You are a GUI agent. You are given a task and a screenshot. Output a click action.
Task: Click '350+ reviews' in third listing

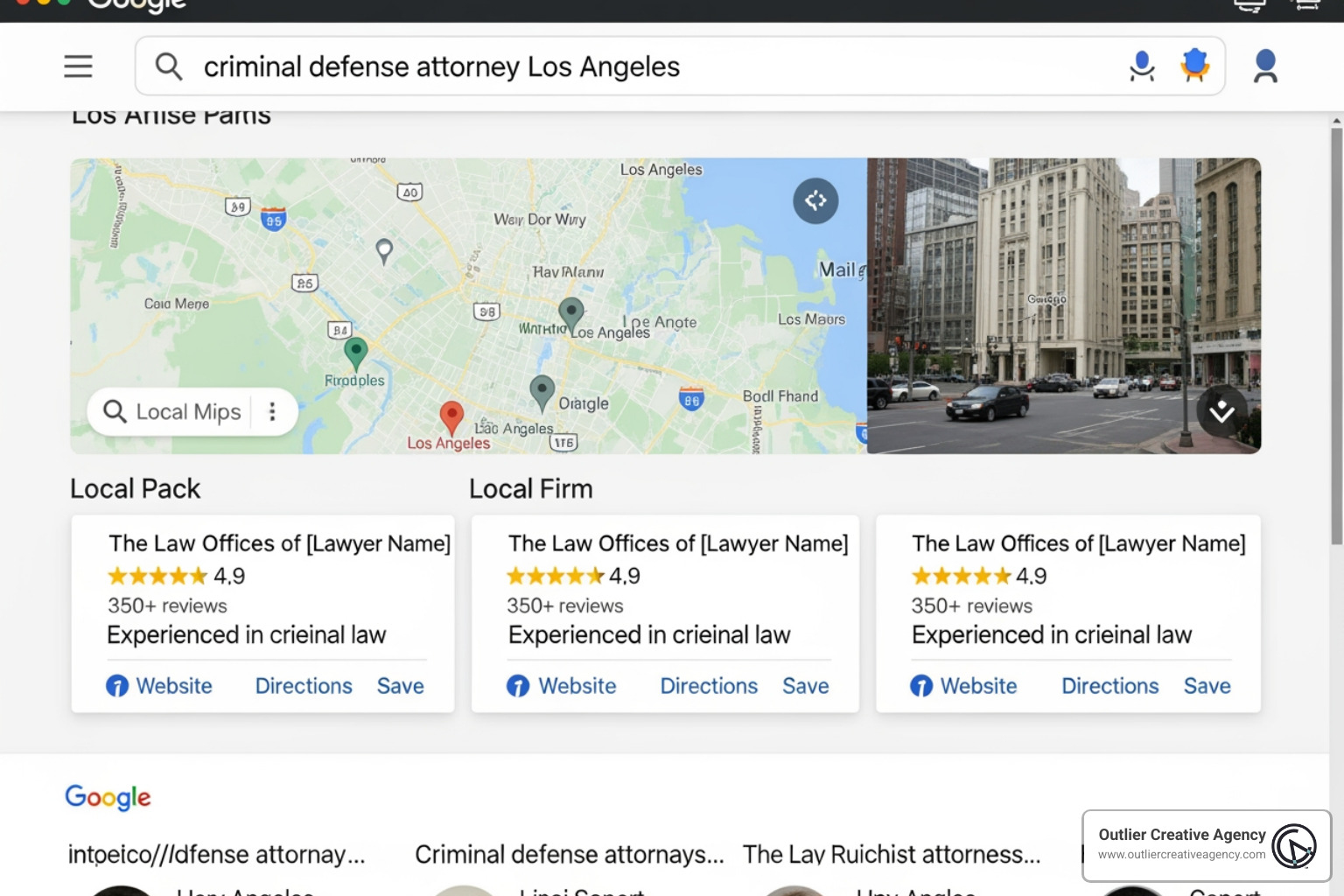coord(972,605)
